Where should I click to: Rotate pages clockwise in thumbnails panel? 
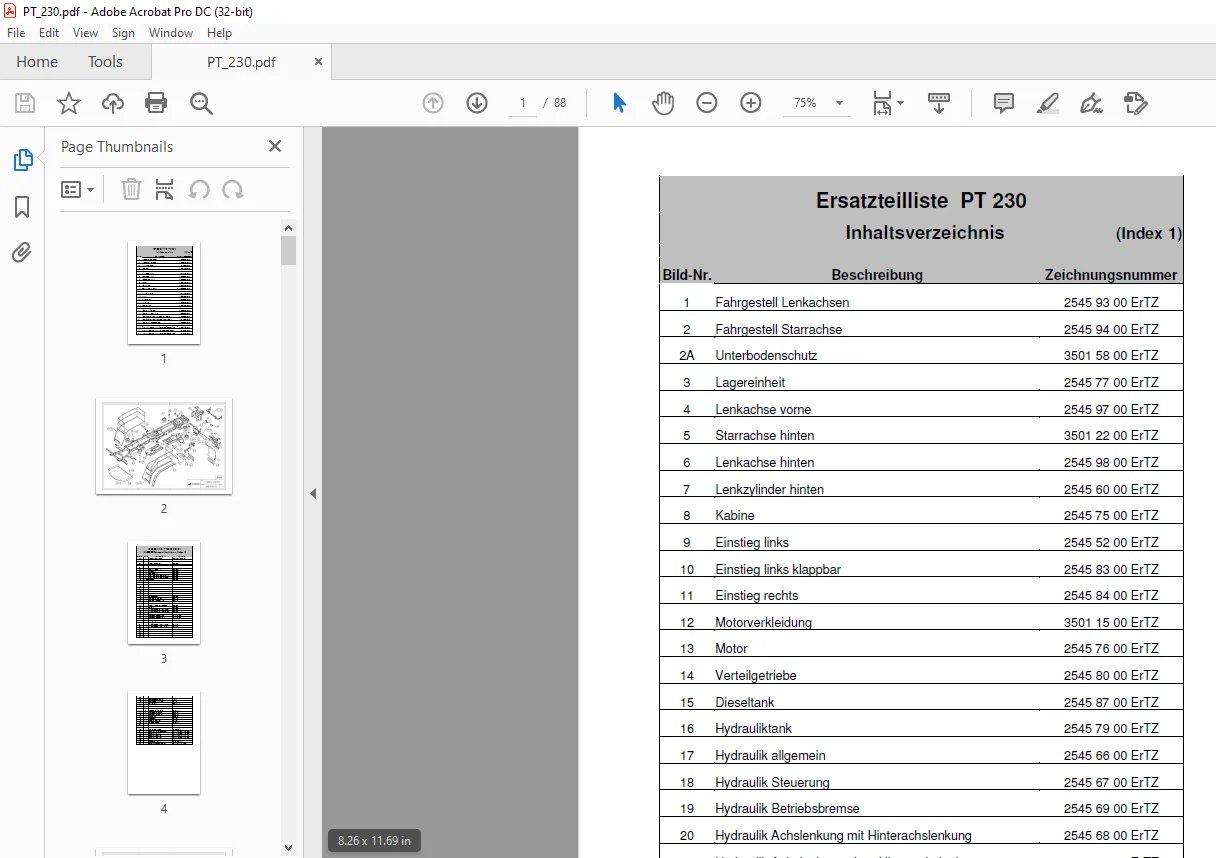[233, 189]
